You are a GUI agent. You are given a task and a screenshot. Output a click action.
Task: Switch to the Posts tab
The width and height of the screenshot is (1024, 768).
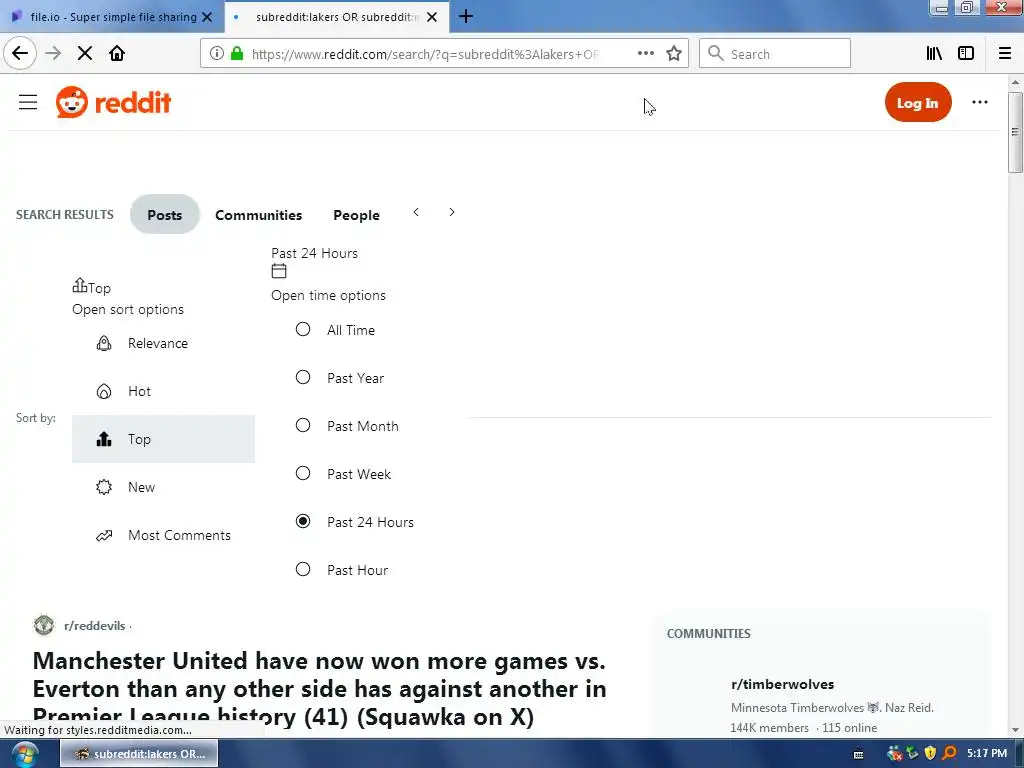point(165,215)
